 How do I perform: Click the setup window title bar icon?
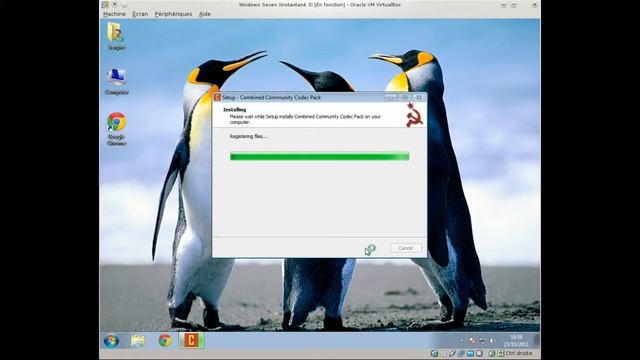[217, 98]
